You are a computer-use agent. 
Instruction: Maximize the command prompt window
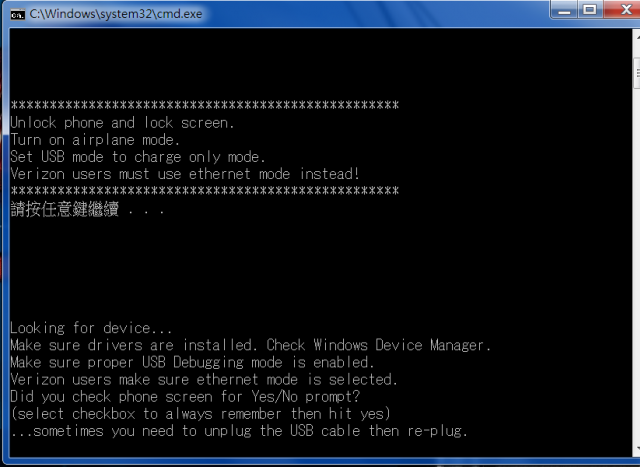(x=590, y=10)
